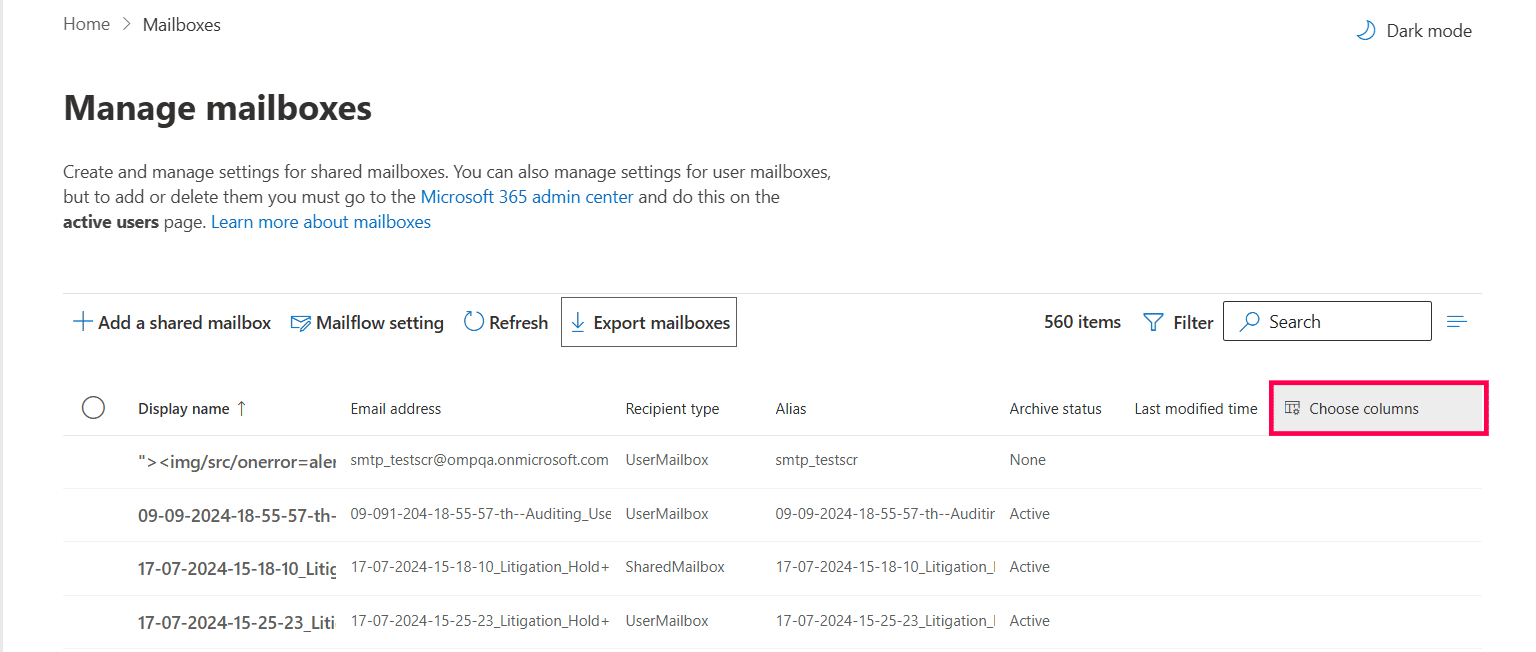
Task: Click the Last modified time column header
Action: pos(1196,409)
